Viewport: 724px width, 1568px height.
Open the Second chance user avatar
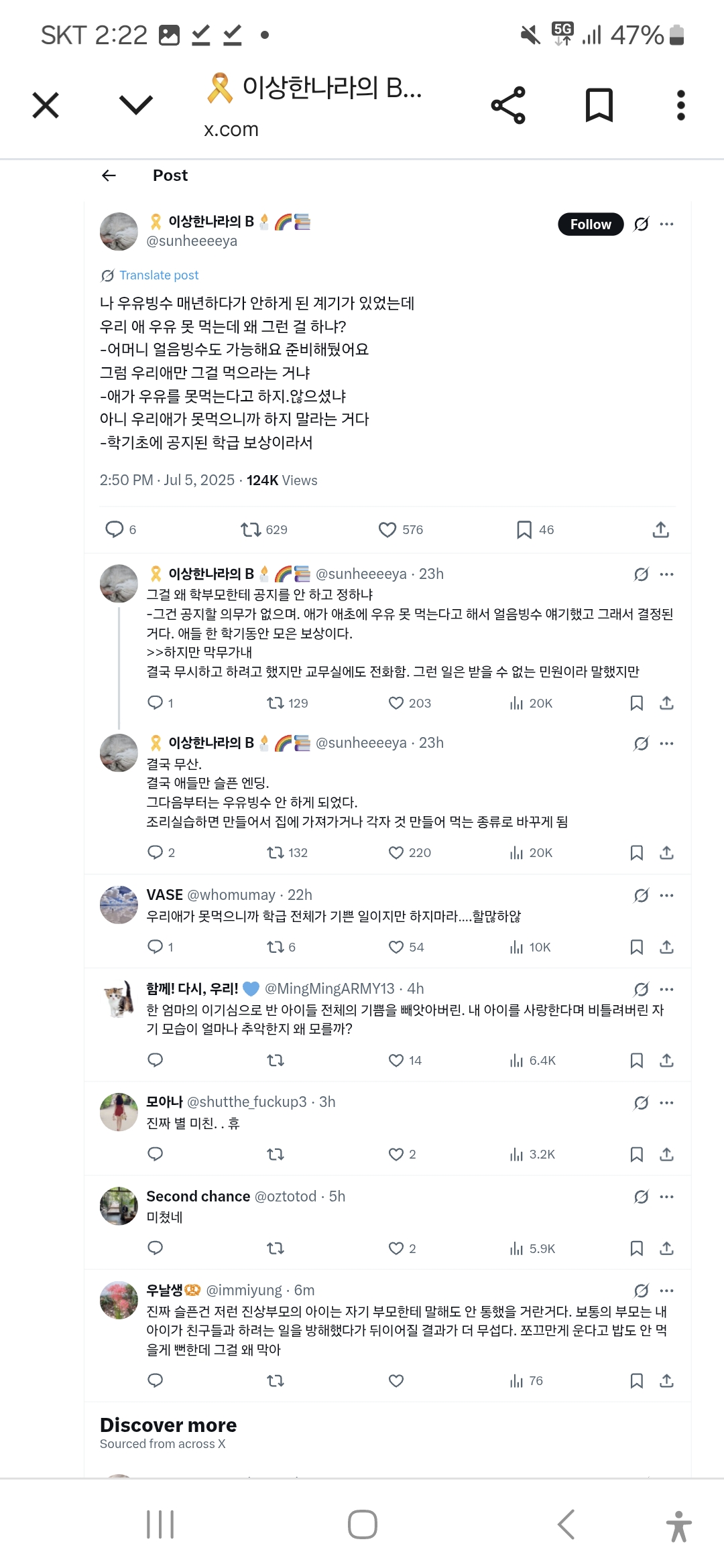[119, 1206]
